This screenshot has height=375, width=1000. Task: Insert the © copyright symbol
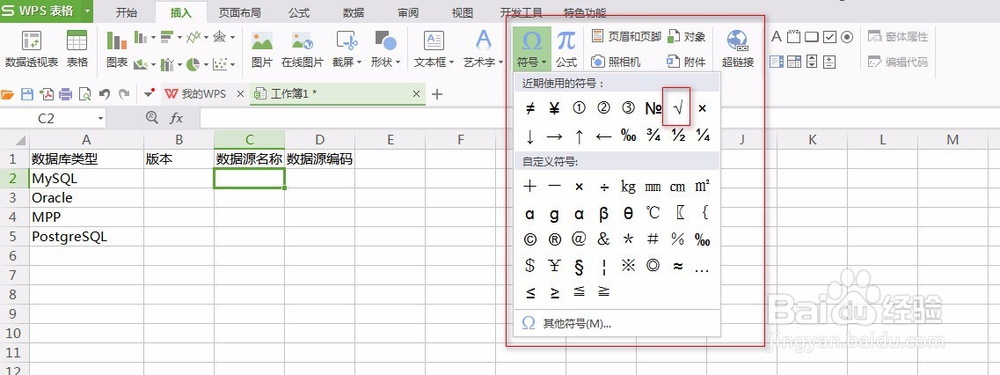(x=529, y=239)
